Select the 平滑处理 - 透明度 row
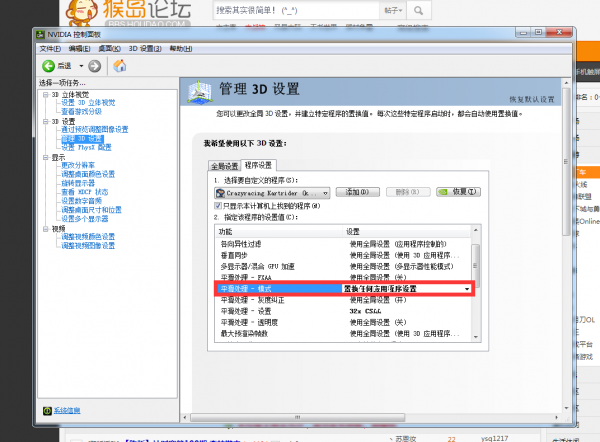This screenshot has height=442, width=600. pyautogui.click(x=342, y=322)
